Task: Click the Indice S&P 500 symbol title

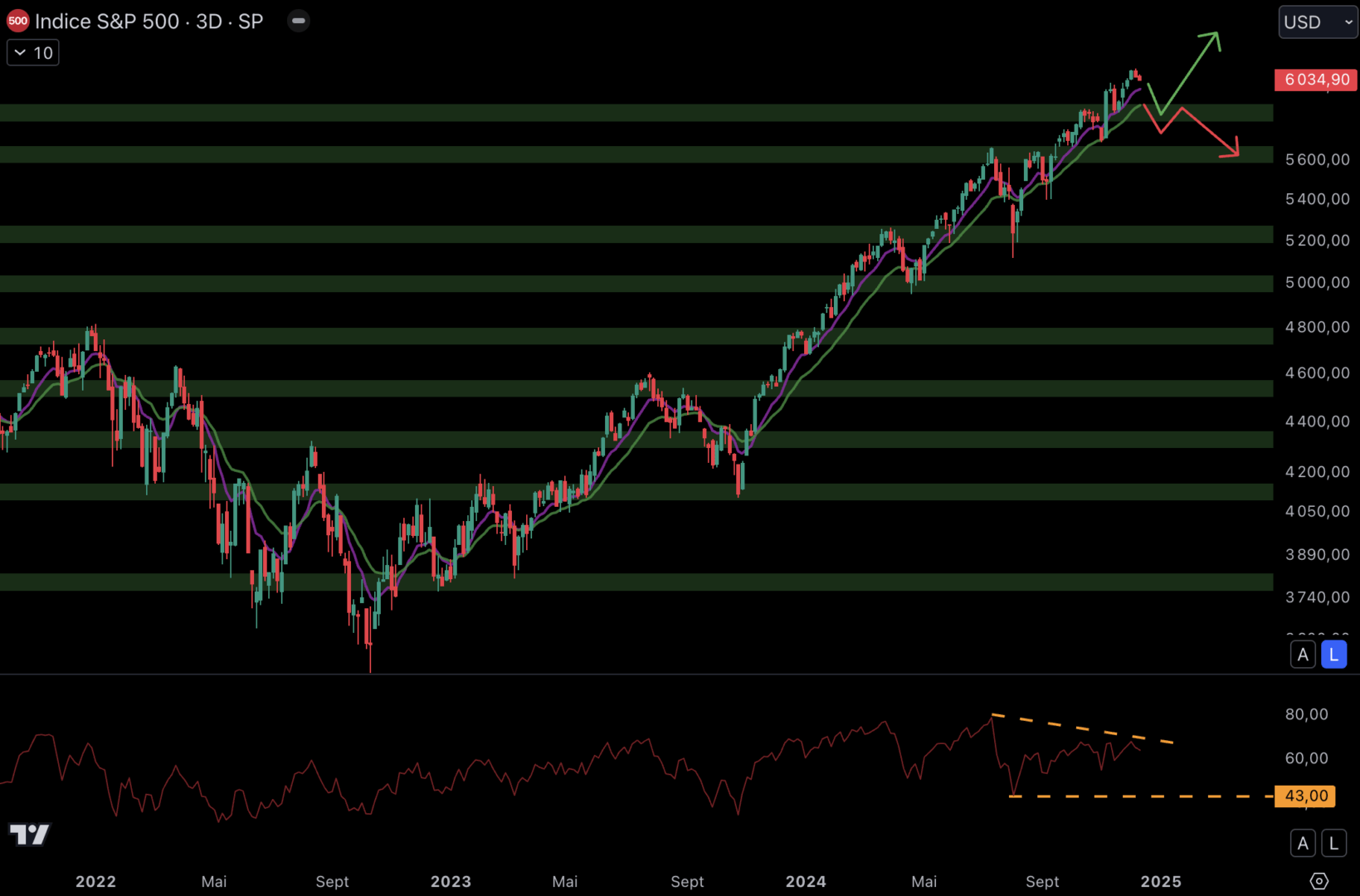Action: pos(149,22)
